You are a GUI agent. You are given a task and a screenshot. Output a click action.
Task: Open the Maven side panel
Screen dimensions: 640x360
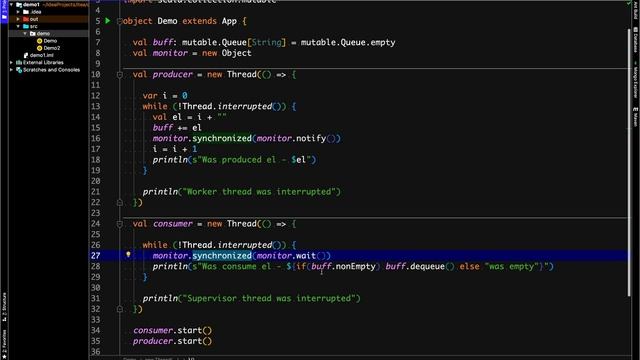click(x=636, y=117)
